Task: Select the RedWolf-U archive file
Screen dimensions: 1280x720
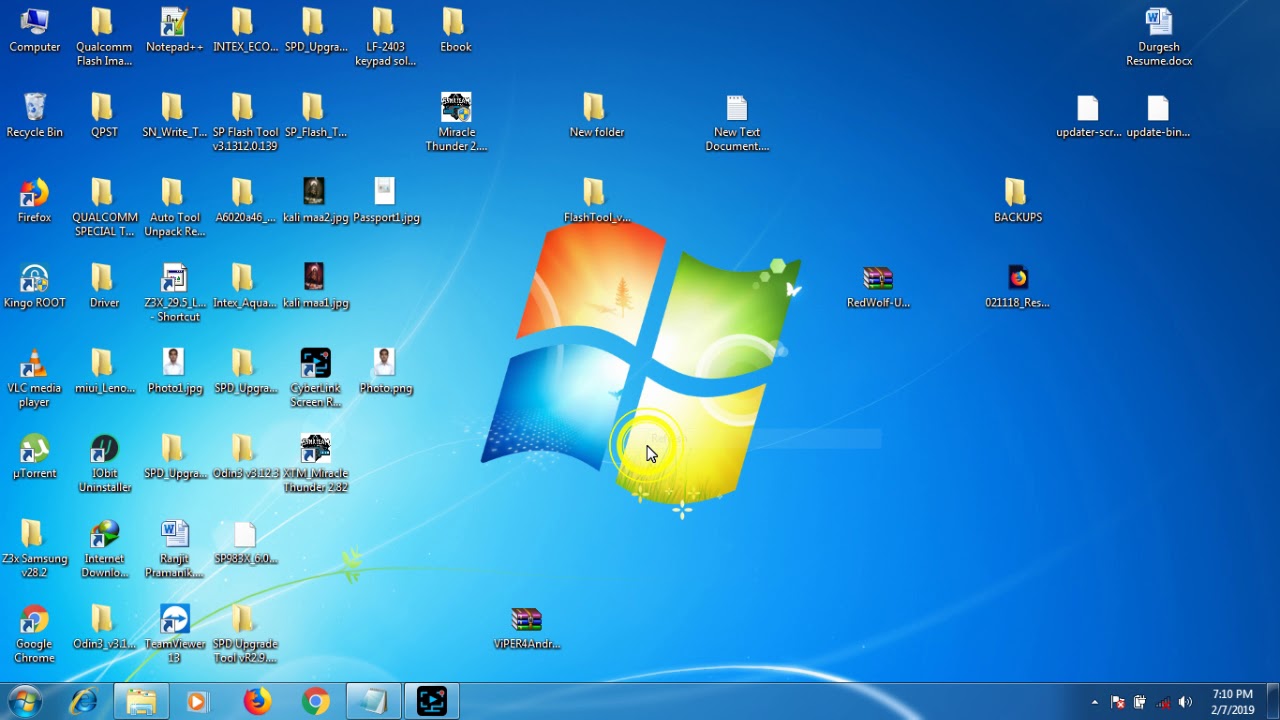Action: (x=878, y=286)
